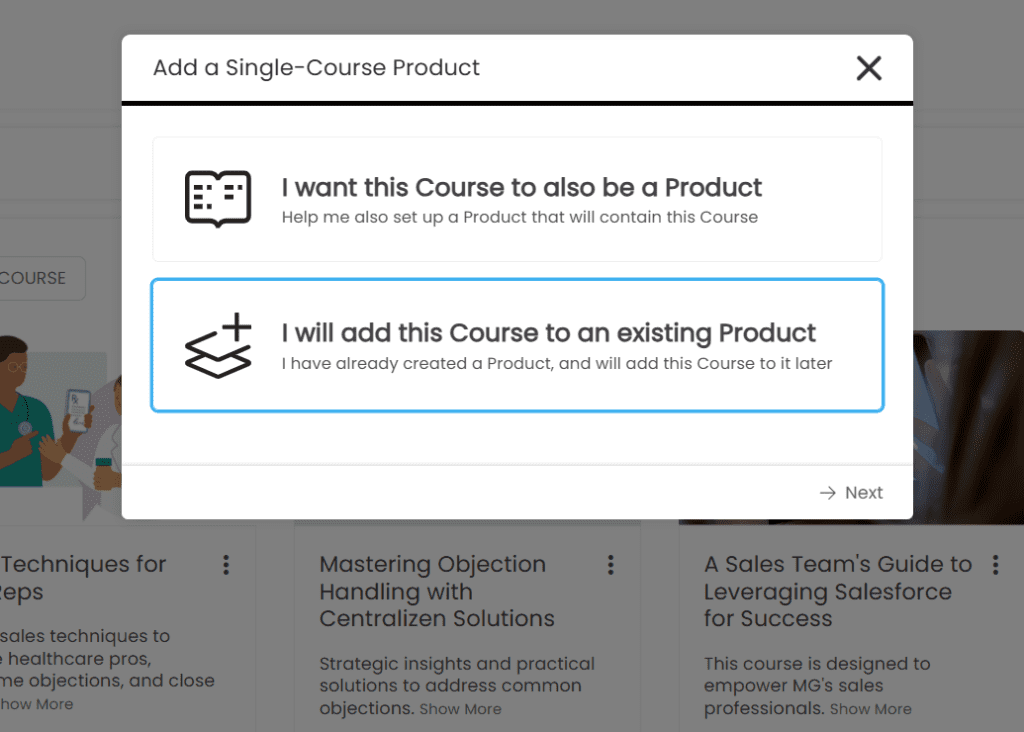This screenshot has height=732, width=1024.
Task: Click the partially visible COURSE button
Action: [x=40, y=278]
